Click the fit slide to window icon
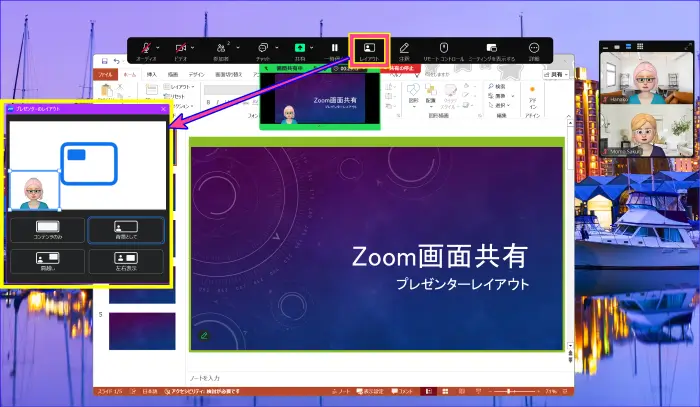The width and height of the screenshot is (700, 407). tap(565, 391)
